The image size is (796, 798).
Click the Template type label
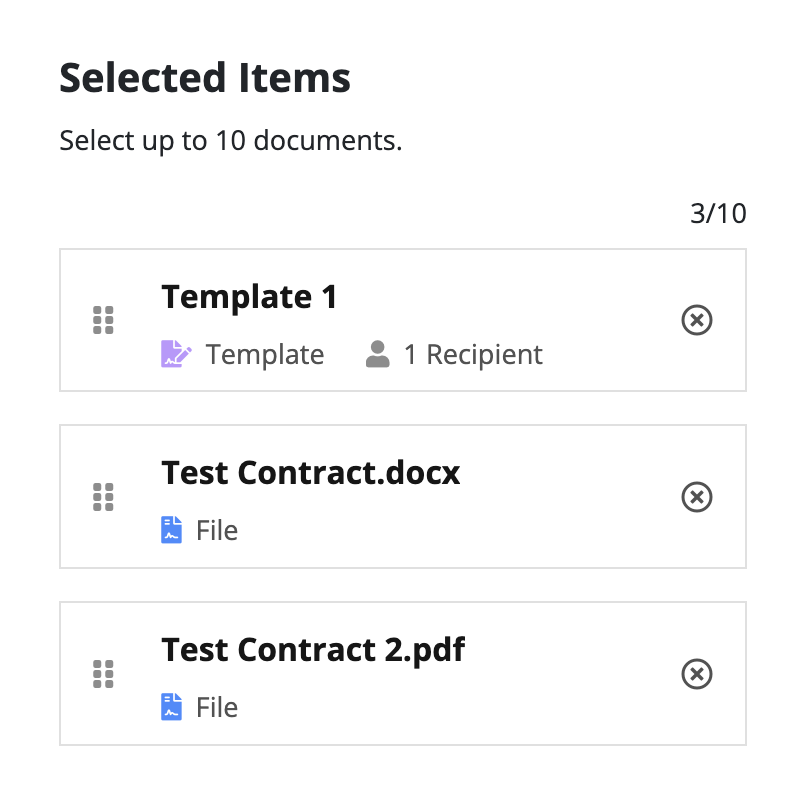(265, 354)
